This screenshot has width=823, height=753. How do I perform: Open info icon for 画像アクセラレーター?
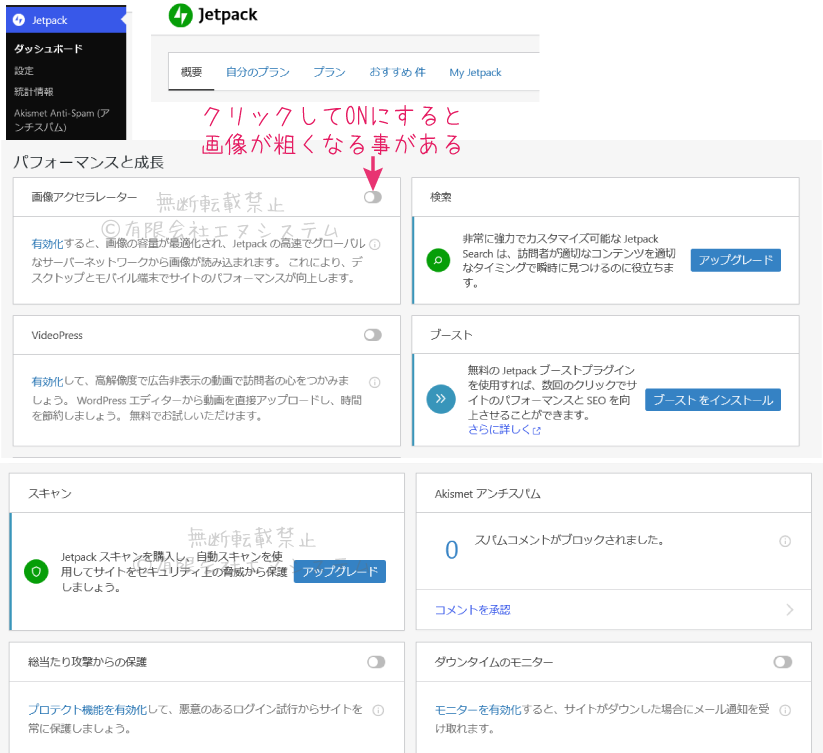[x=374, y=245]
